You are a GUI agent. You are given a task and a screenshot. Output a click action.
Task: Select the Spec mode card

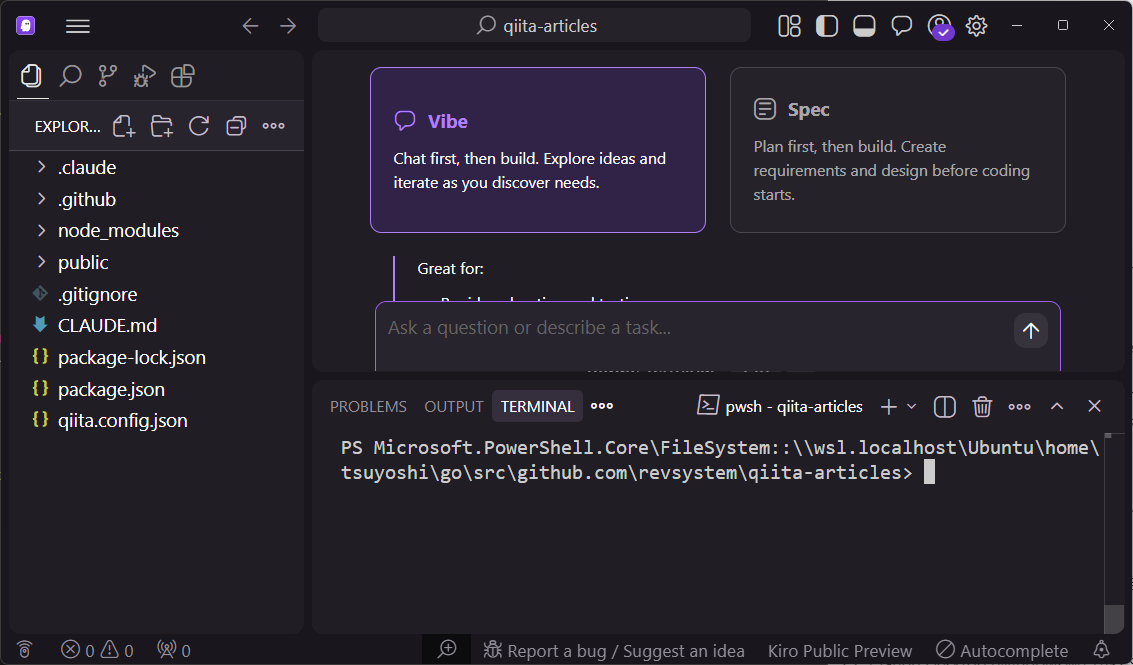tap(897, 150)
